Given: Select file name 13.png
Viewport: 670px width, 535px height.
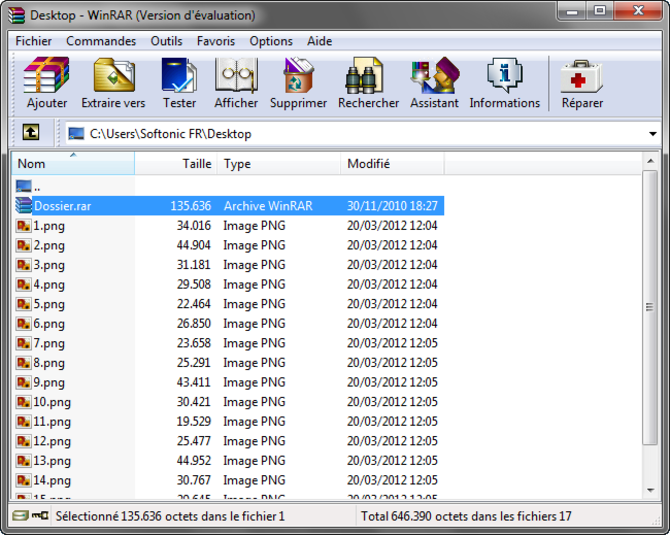Looking at the screenshot, I should coord(52,461).
